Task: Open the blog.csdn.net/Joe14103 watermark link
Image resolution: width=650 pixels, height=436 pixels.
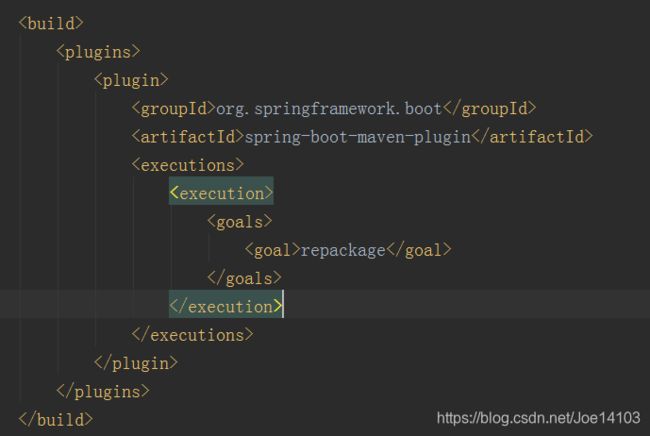Action: [x=538, y=418]
